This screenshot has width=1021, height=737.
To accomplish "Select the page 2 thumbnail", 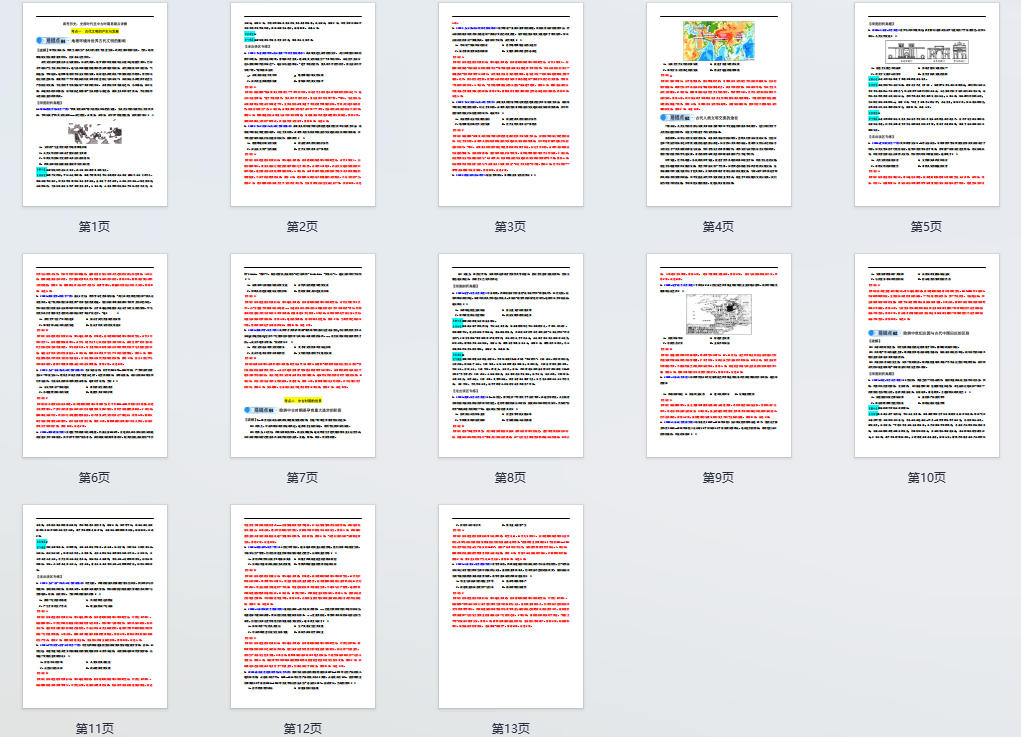I will pos(303,104).
